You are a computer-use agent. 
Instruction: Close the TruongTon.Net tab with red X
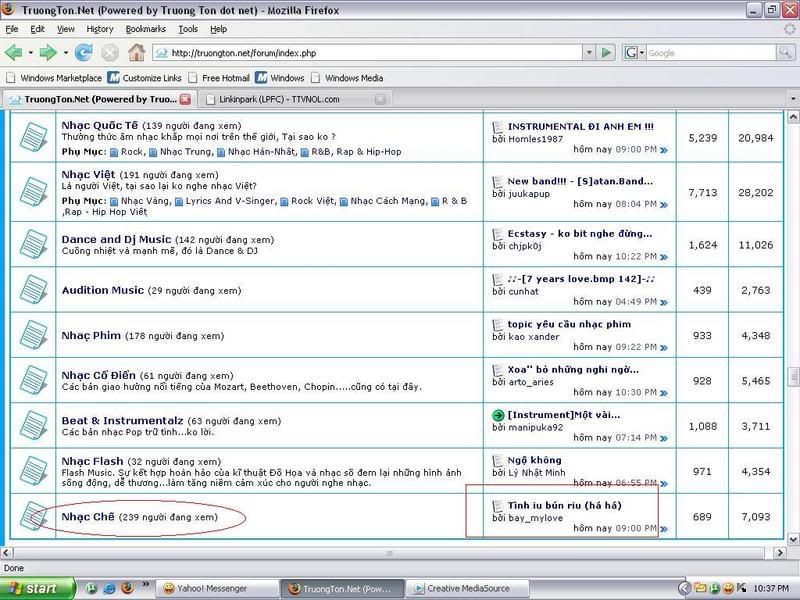click(185, 99)
